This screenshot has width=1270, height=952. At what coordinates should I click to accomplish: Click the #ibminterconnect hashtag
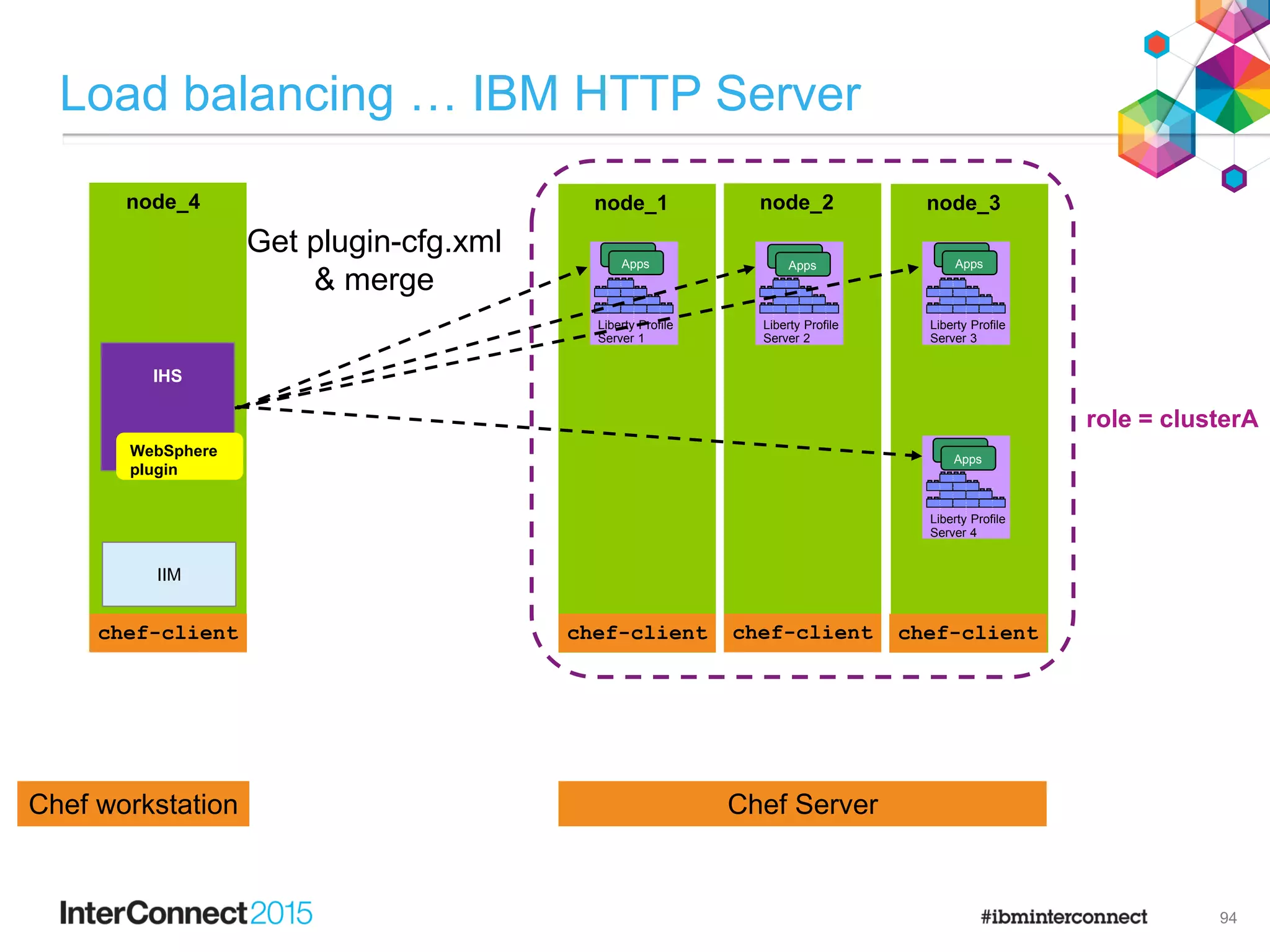pos(1064,917)
